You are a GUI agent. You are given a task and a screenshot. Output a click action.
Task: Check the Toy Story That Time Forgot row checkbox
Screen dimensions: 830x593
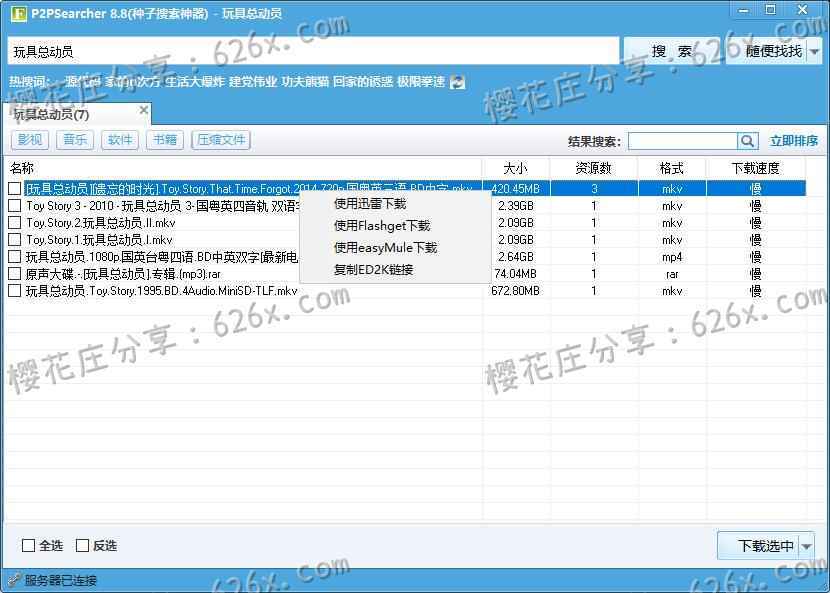click(x=15, y=188)
